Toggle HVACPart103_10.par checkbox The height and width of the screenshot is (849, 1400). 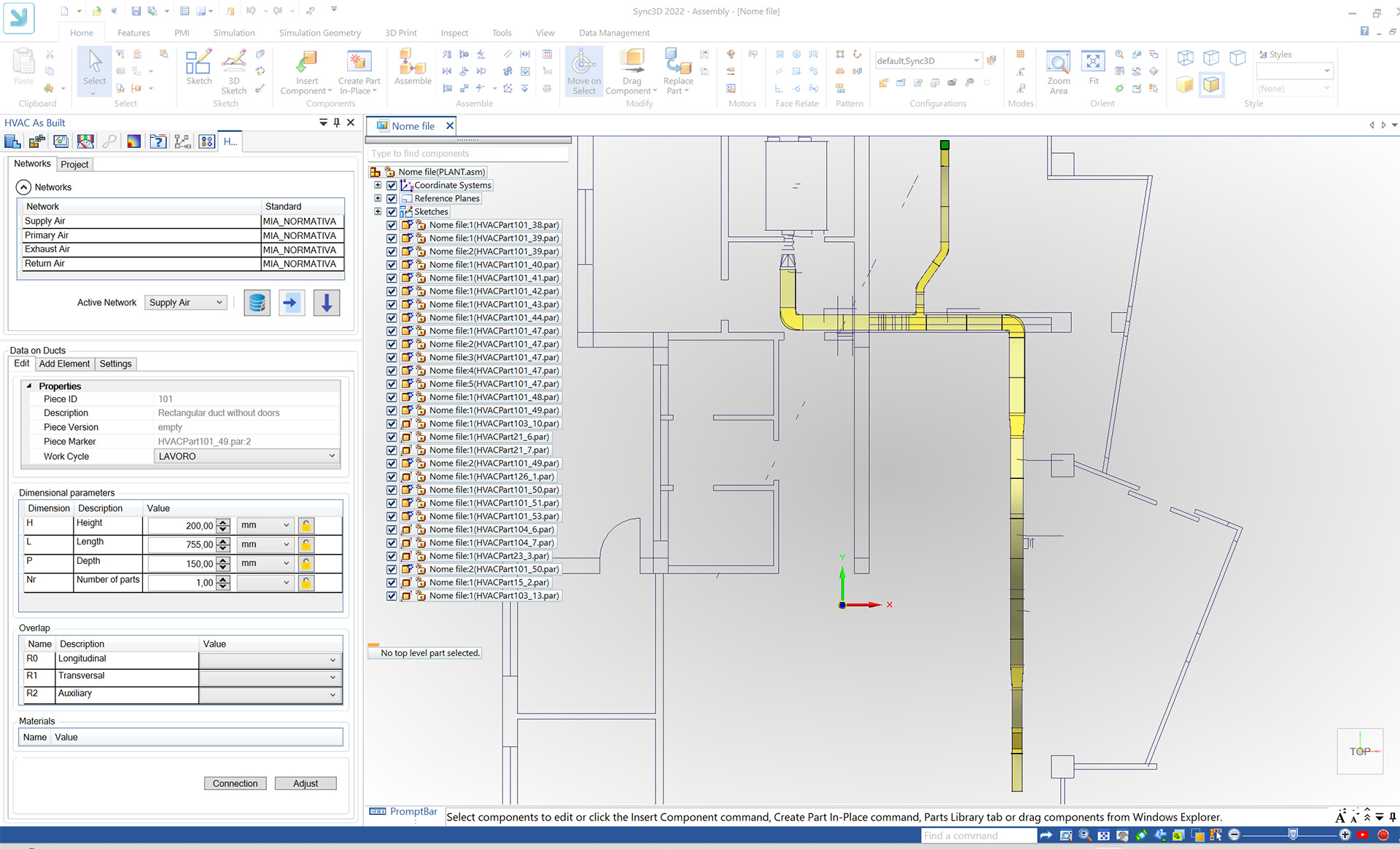click(x=392, y=423)
